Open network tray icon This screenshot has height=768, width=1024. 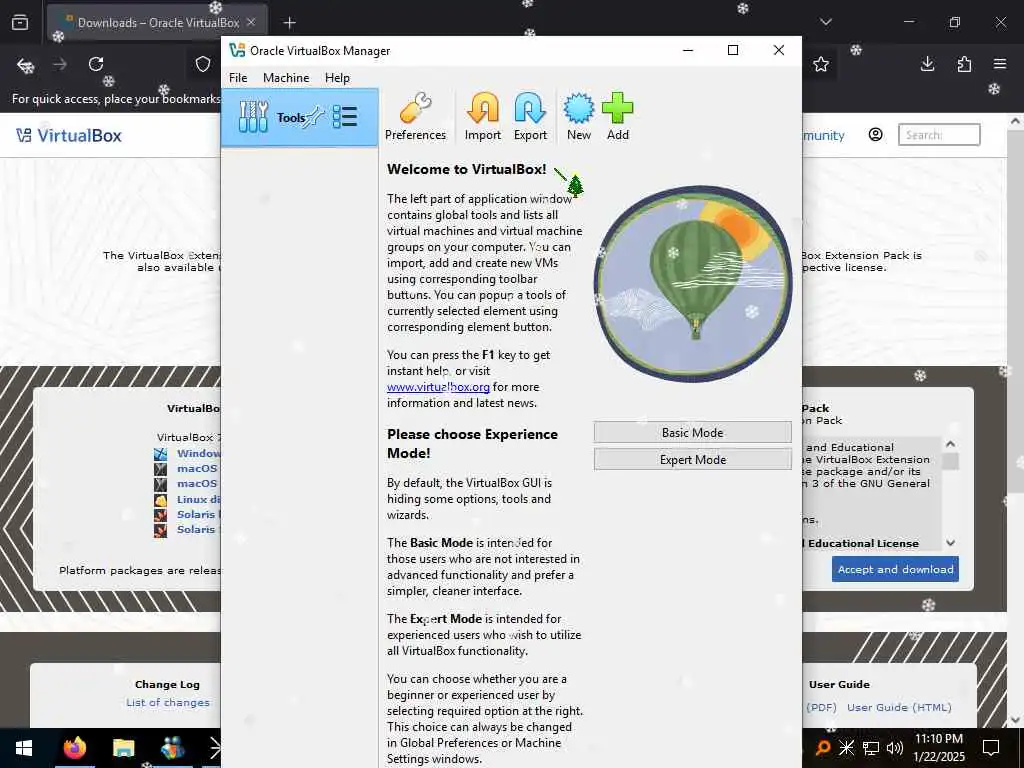click(871, 748)
